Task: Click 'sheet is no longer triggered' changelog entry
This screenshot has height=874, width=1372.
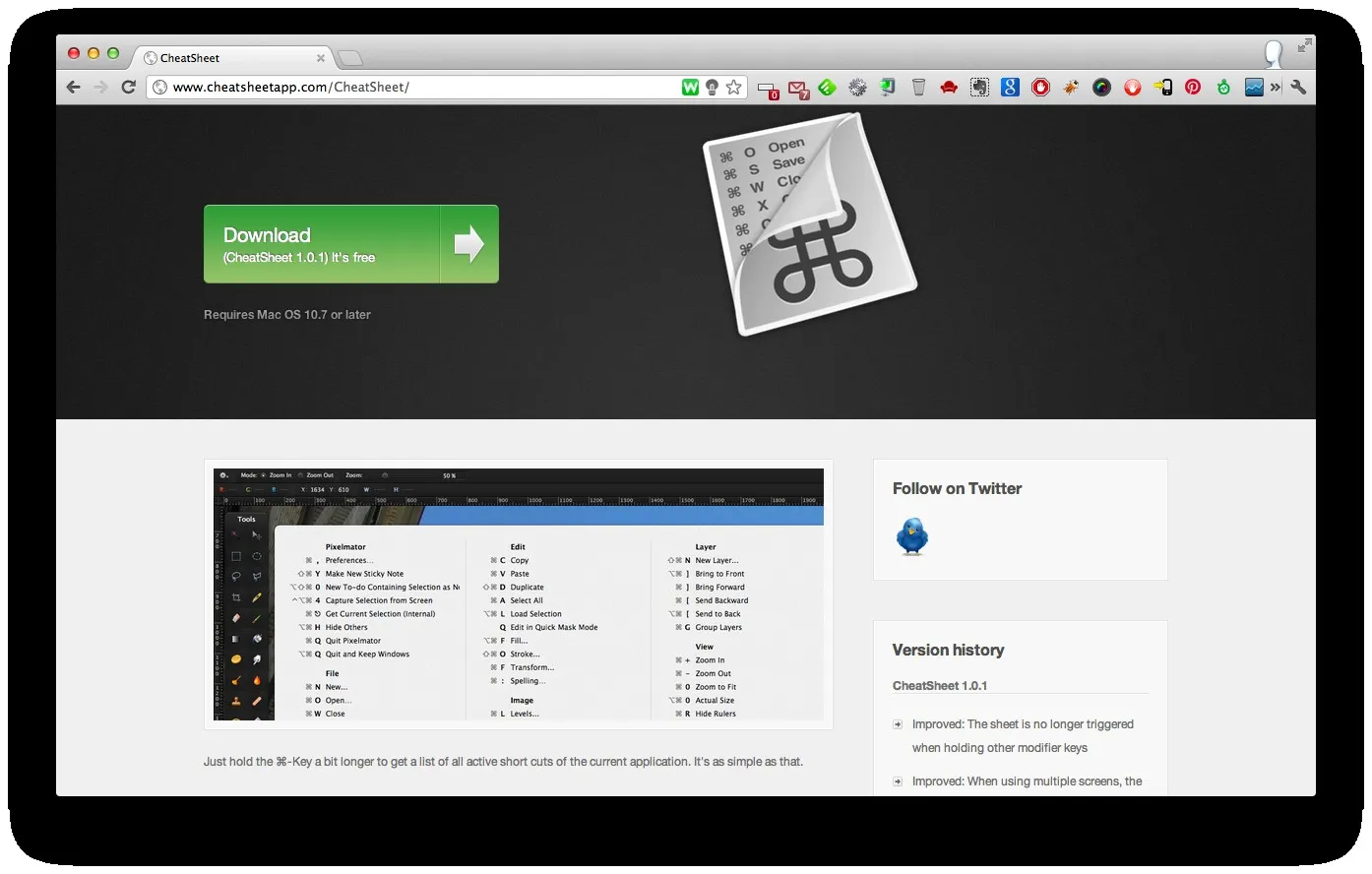Action: point(1023,736)
